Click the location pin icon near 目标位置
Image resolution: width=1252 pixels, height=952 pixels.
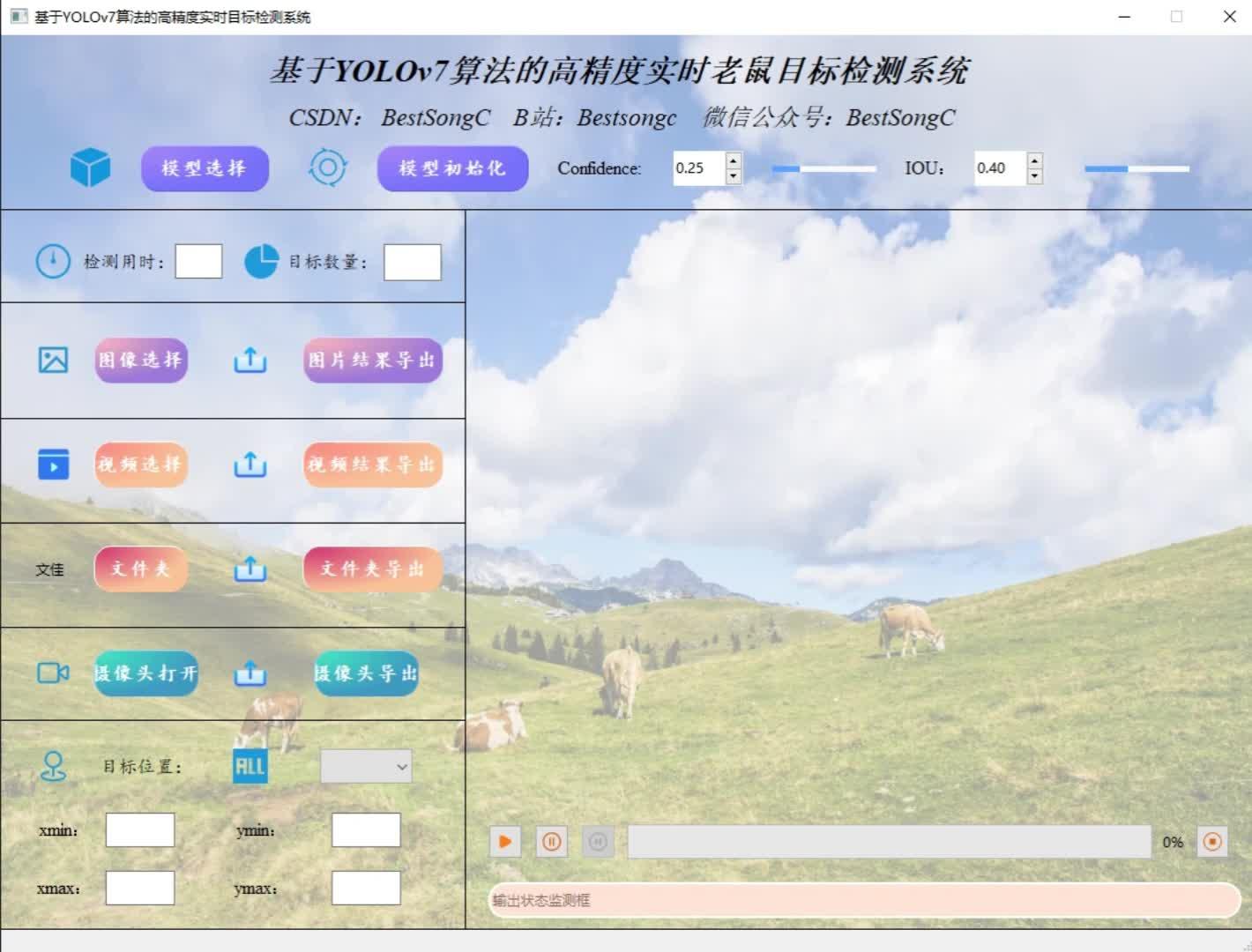(x=53, y=766)
